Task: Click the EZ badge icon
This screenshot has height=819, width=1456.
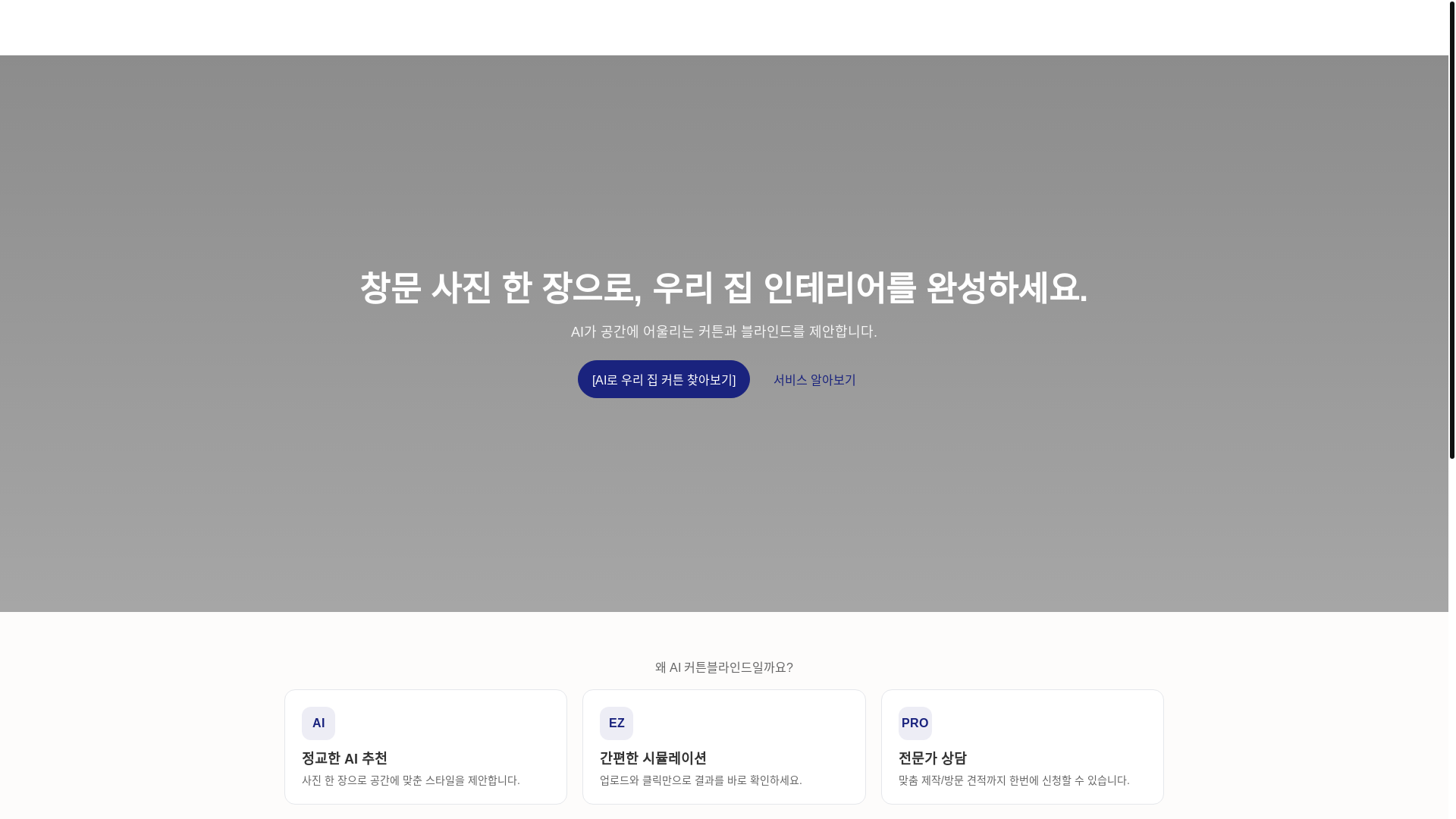Action: tap(617, 723)
